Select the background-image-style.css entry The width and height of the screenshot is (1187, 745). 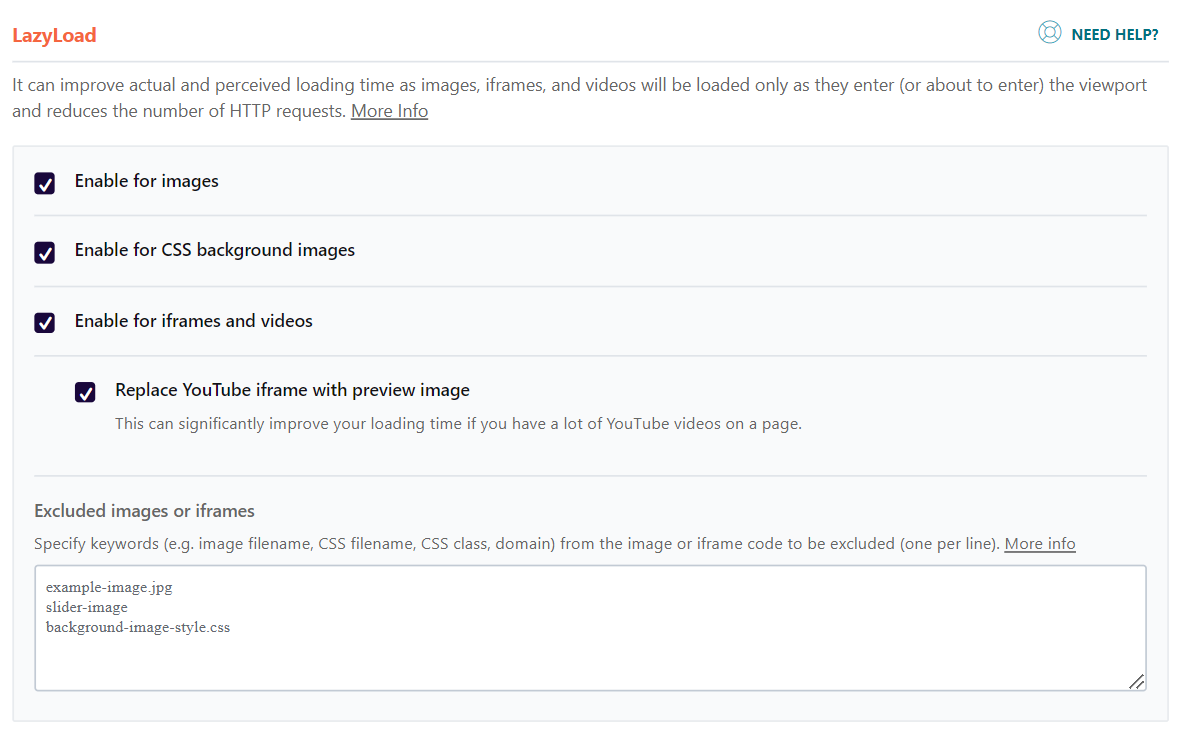click(138, 627)
